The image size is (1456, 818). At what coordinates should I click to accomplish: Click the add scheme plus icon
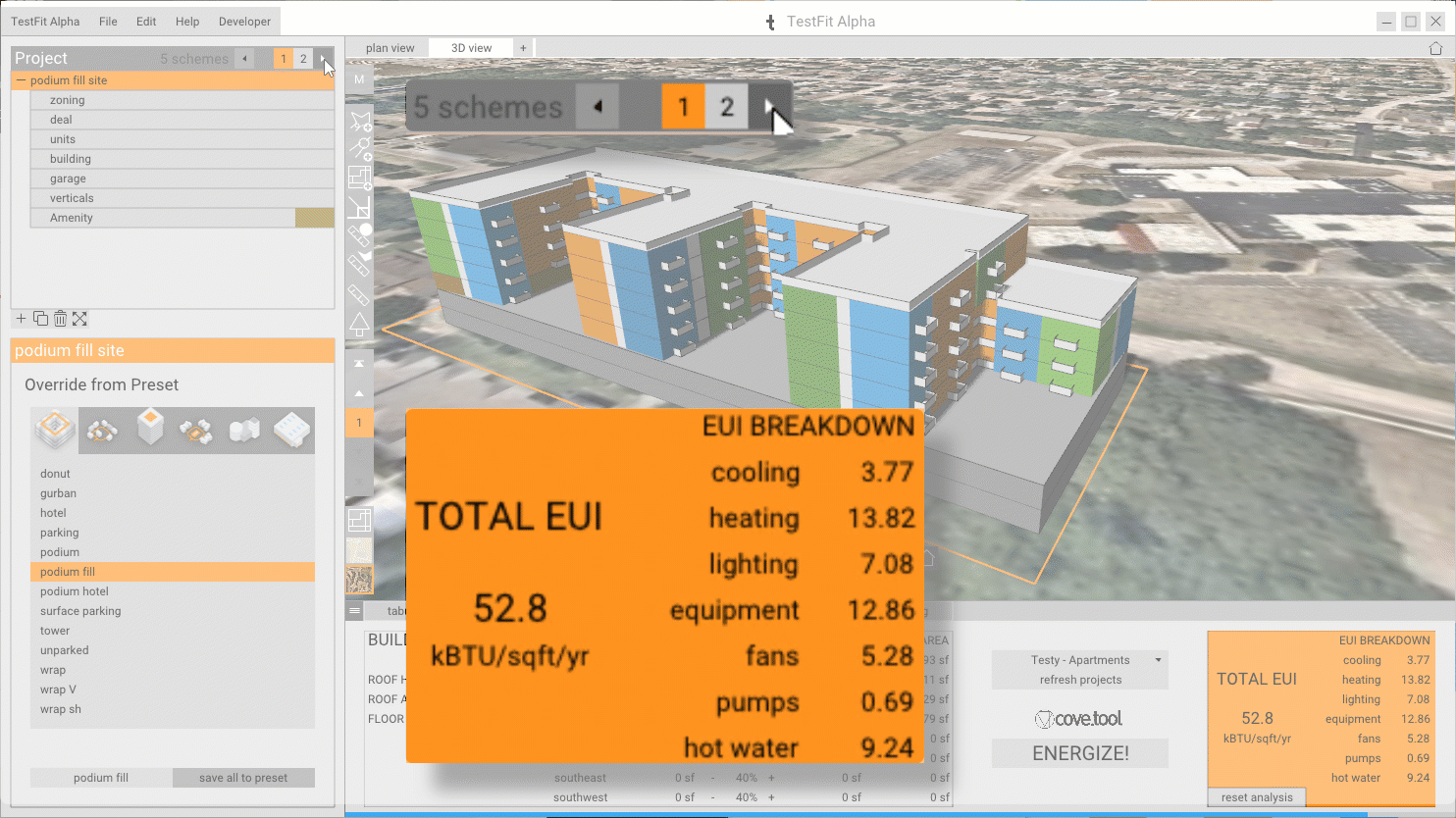click(21, 319)
